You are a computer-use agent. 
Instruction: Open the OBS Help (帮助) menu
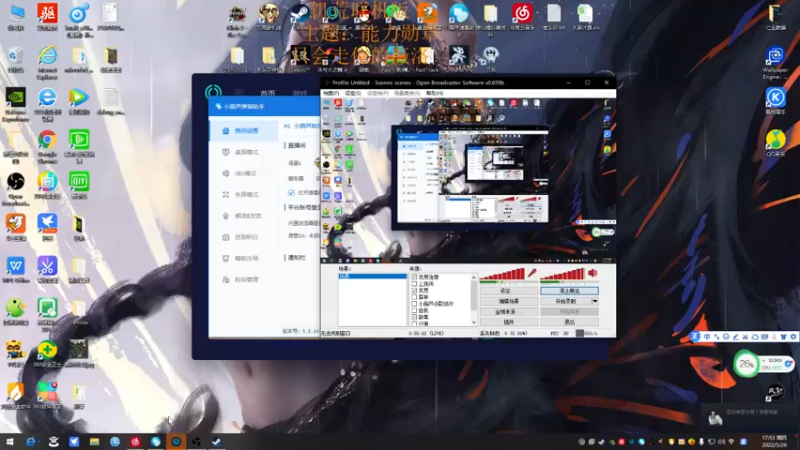coord(435,93)
